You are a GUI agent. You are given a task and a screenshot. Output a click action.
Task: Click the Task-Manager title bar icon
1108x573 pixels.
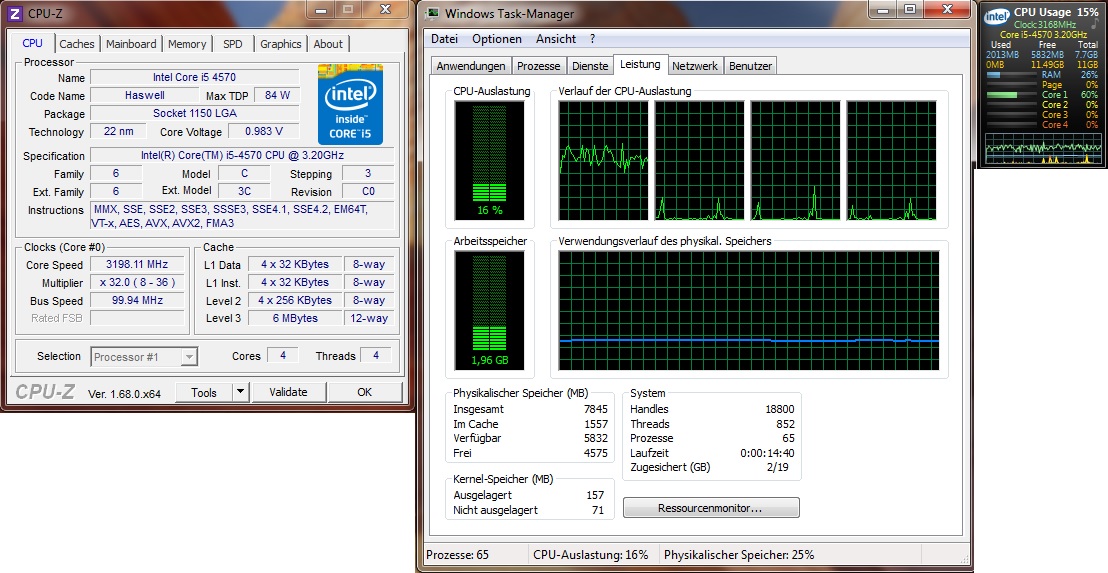coord(432,13)
